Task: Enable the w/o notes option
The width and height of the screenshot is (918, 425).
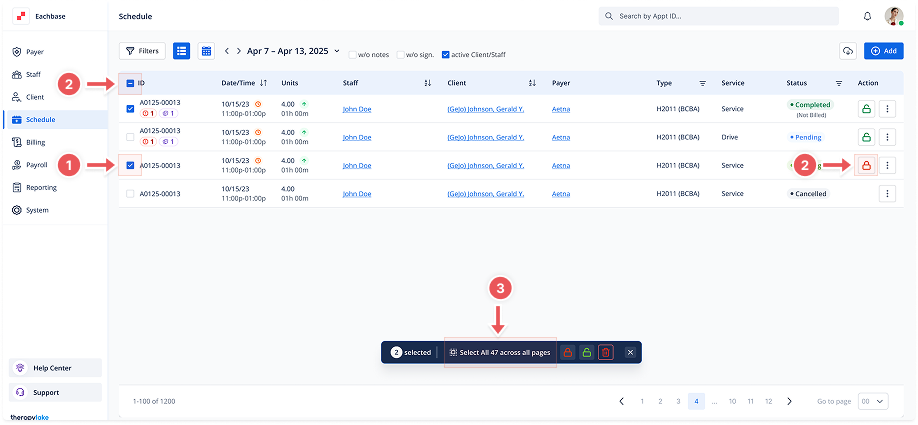Action: pos(352,54)
